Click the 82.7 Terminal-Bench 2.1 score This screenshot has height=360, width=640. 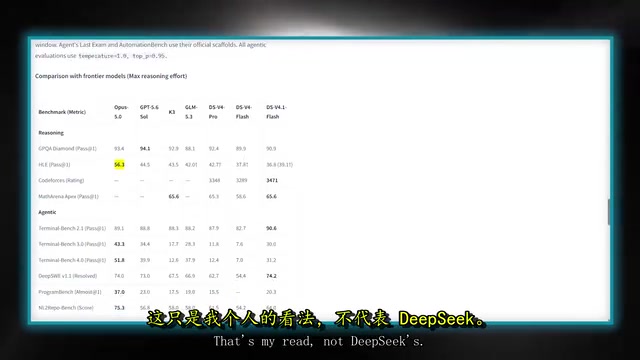(241, 228)
